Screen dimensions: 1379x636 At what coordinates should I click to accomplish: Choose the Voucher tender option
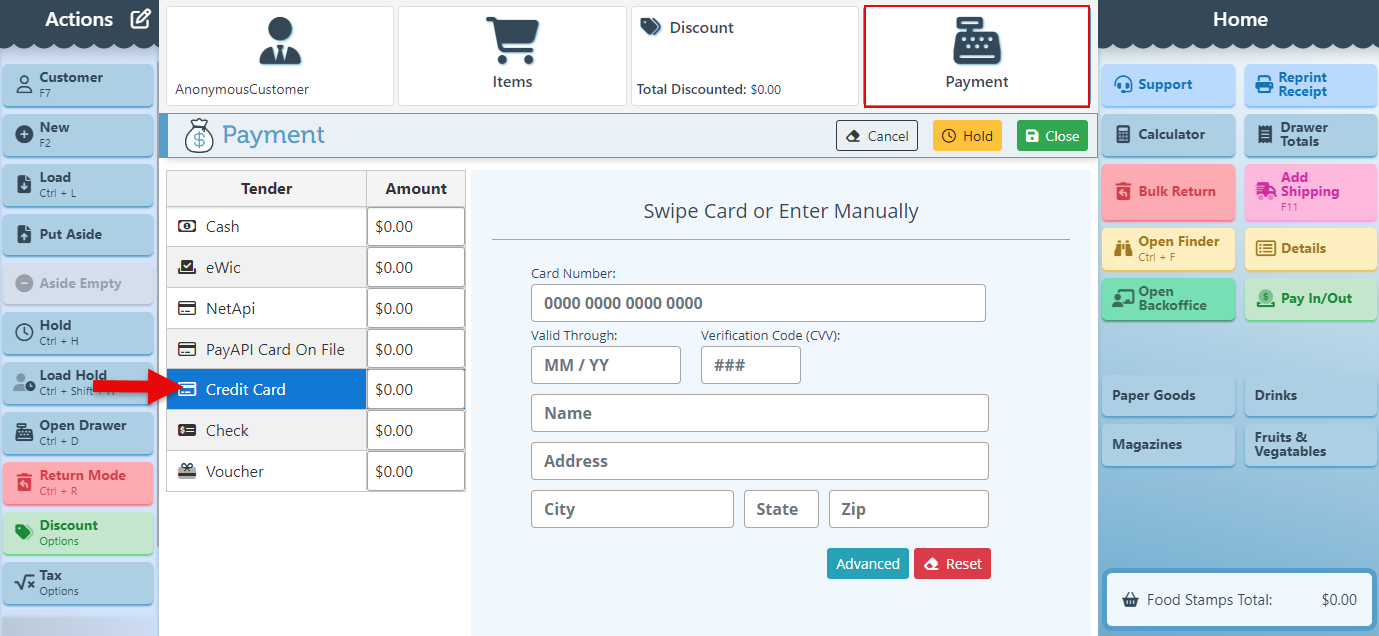pyautogui.click(x=266, y=472)
